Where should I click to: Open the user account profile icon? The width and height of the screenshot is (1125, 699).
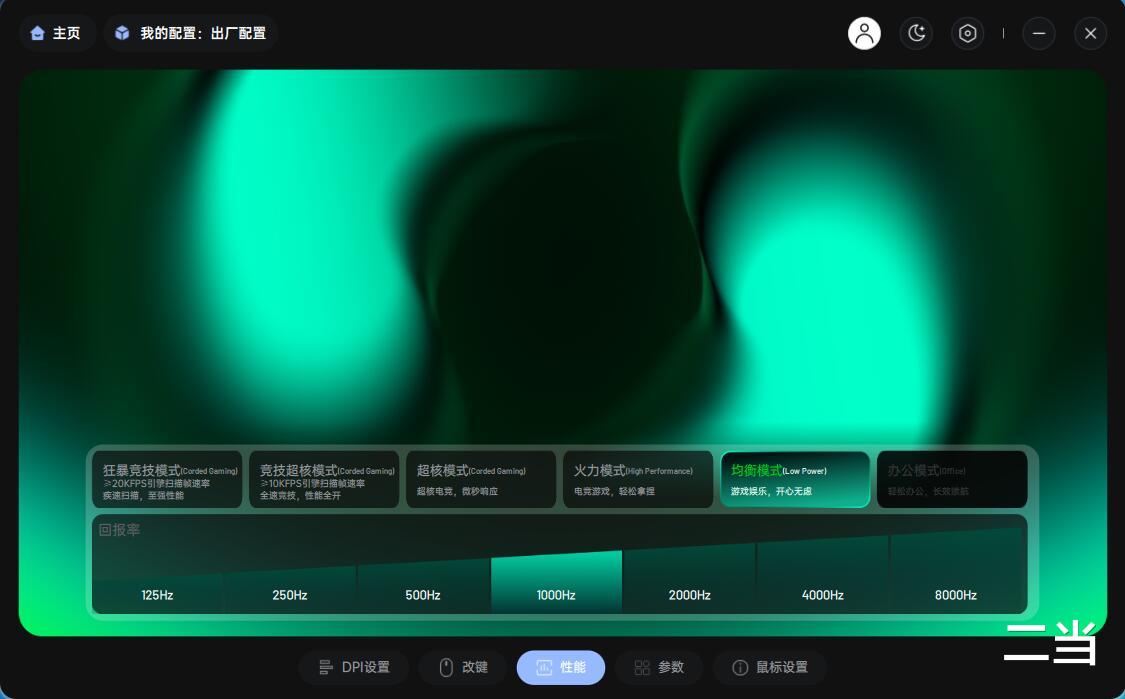tap(864, 33)
